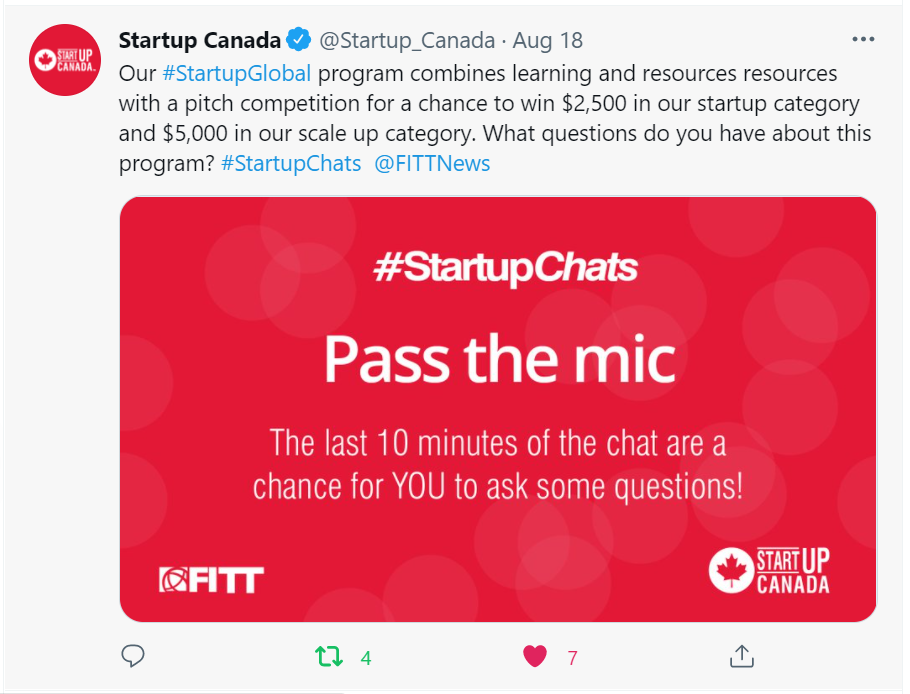Click the Startup Canada profile avatar
The width and height of the screenshot is (910, 694).
click(x=66, y=60)
